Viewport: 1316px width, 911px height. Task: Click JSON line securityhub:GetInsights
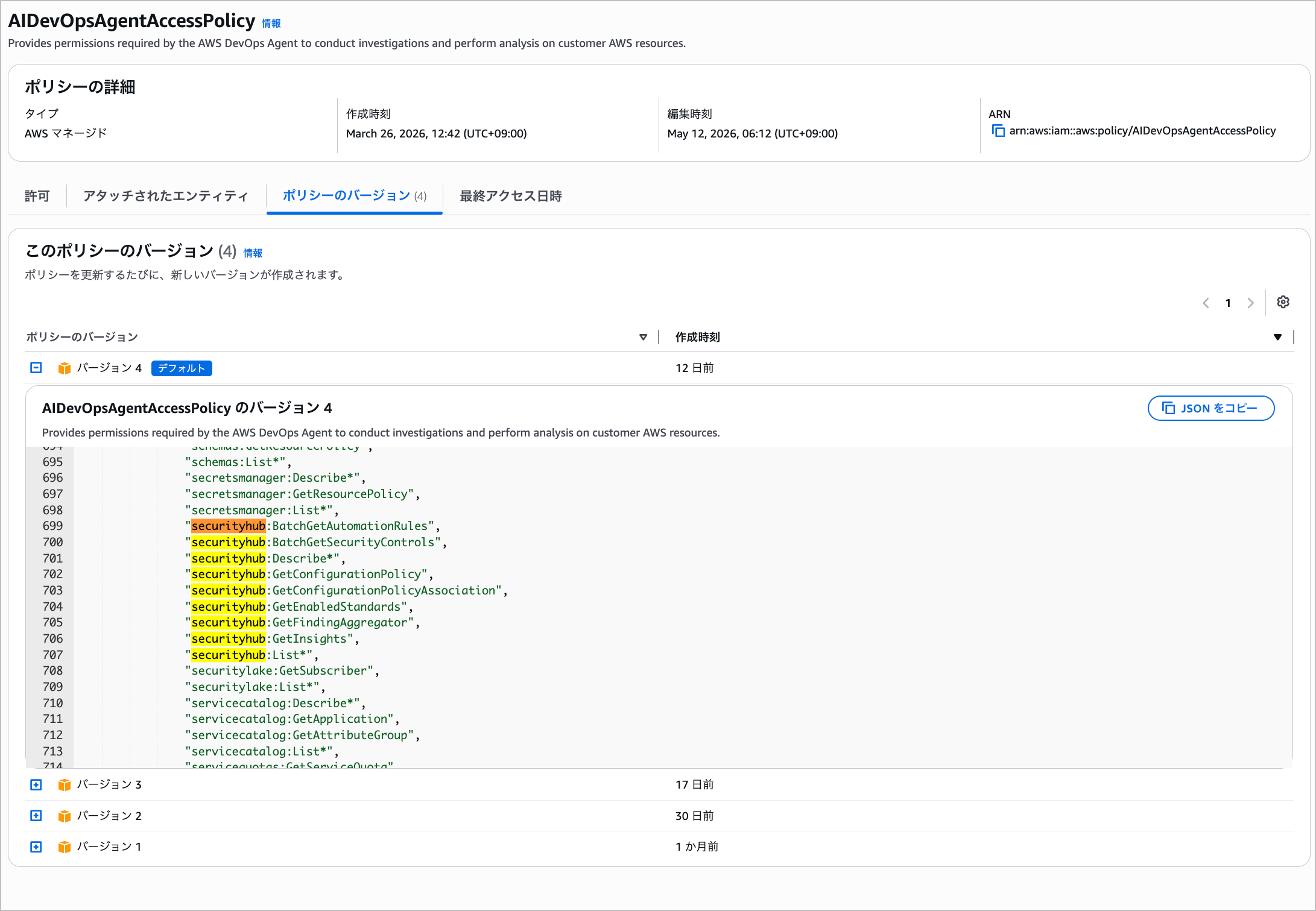coord(272,638)
